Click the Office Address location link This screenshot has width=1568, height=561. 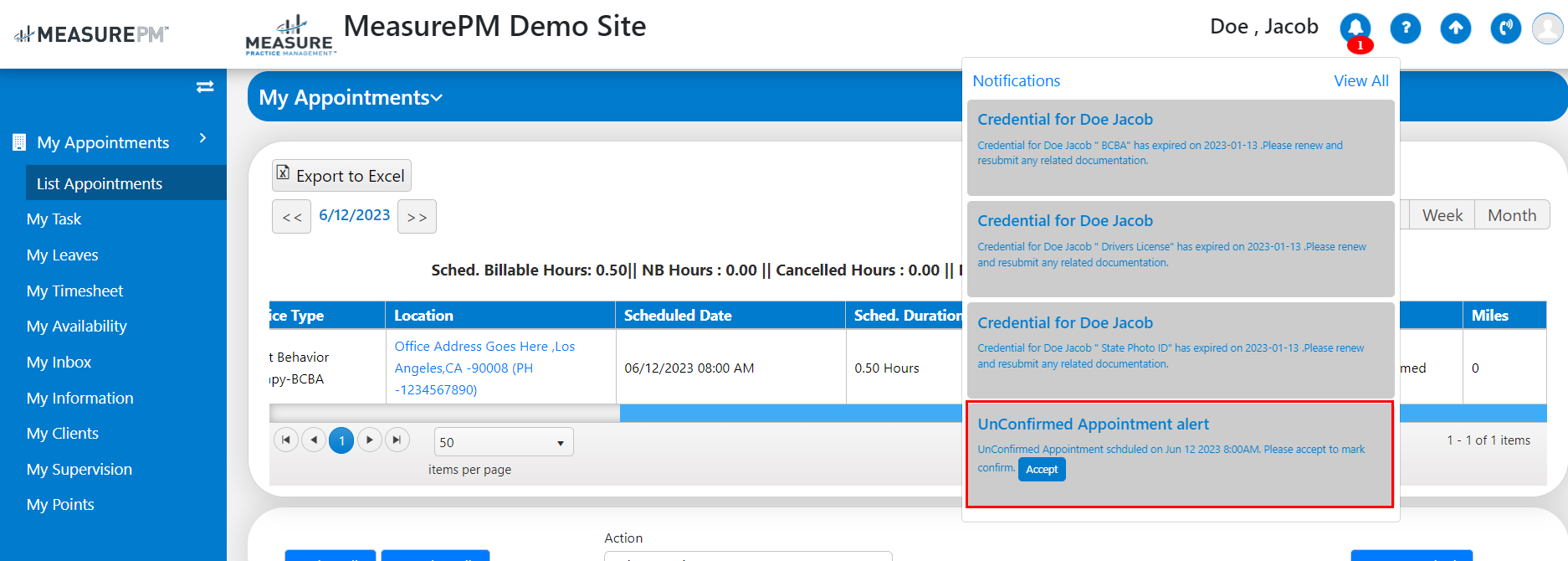[x=484, y=368]
